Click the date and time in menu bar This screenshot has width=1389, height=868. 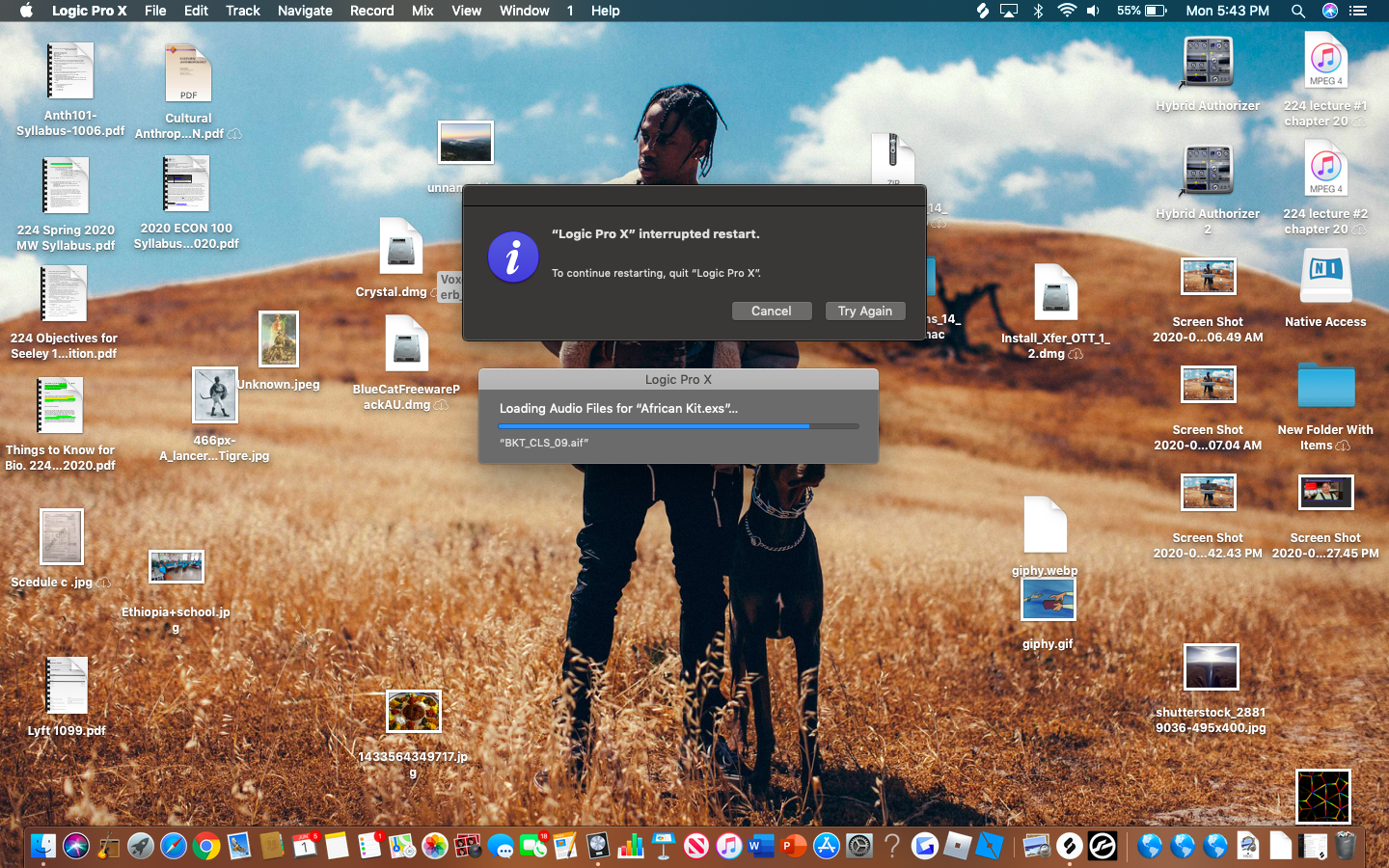click(x=1227, y=11)
